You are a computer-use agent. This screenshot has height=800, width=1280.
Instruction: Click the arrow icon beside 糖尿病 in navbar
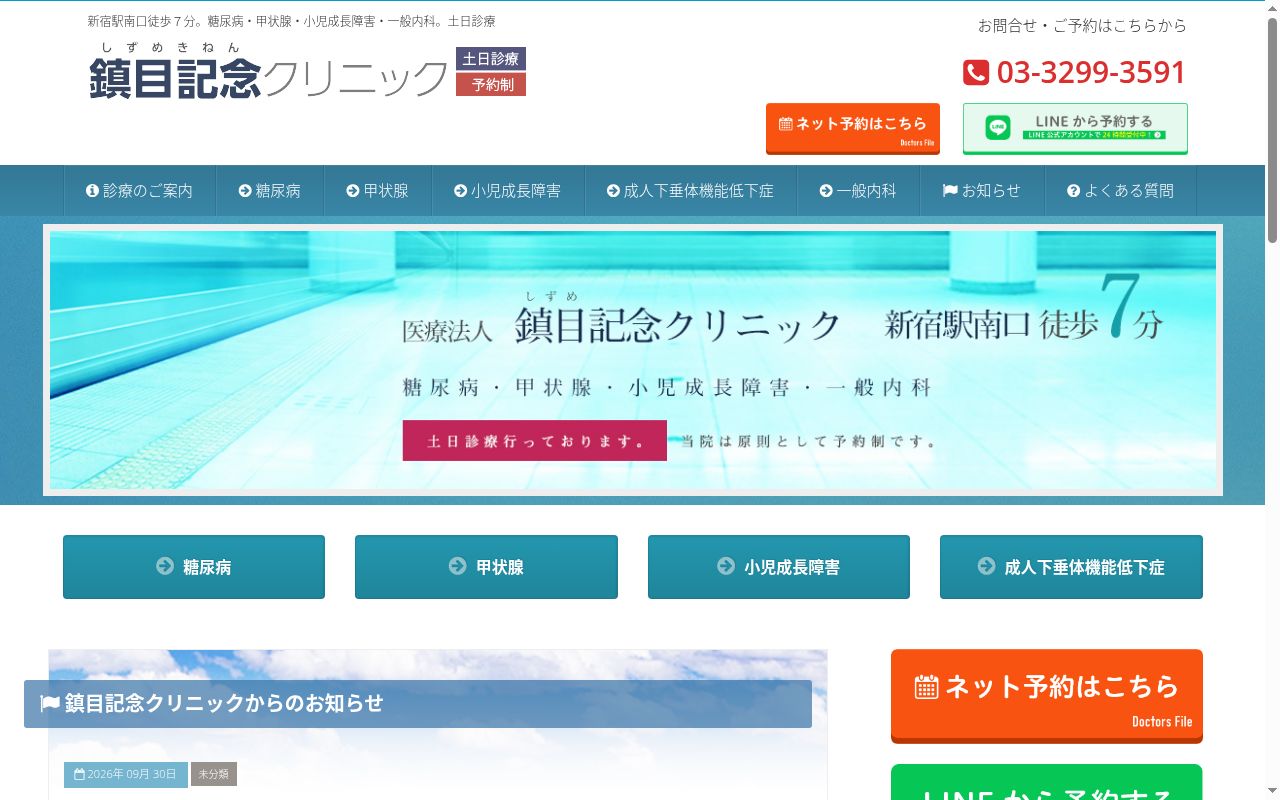(245, 190)
